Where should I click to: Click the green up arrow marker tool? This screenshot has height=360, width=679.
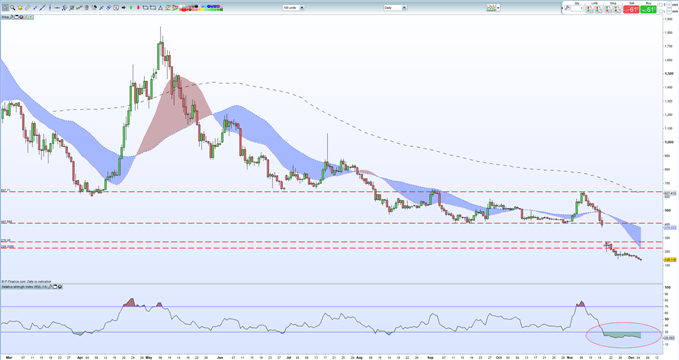(131, 7)
